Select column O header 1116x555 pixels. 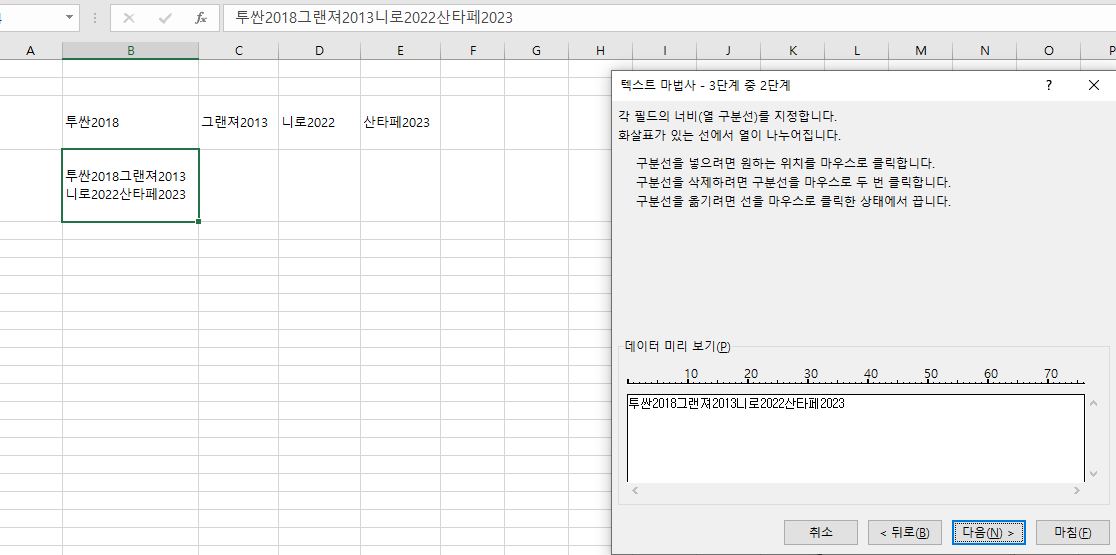(1048, 51)
